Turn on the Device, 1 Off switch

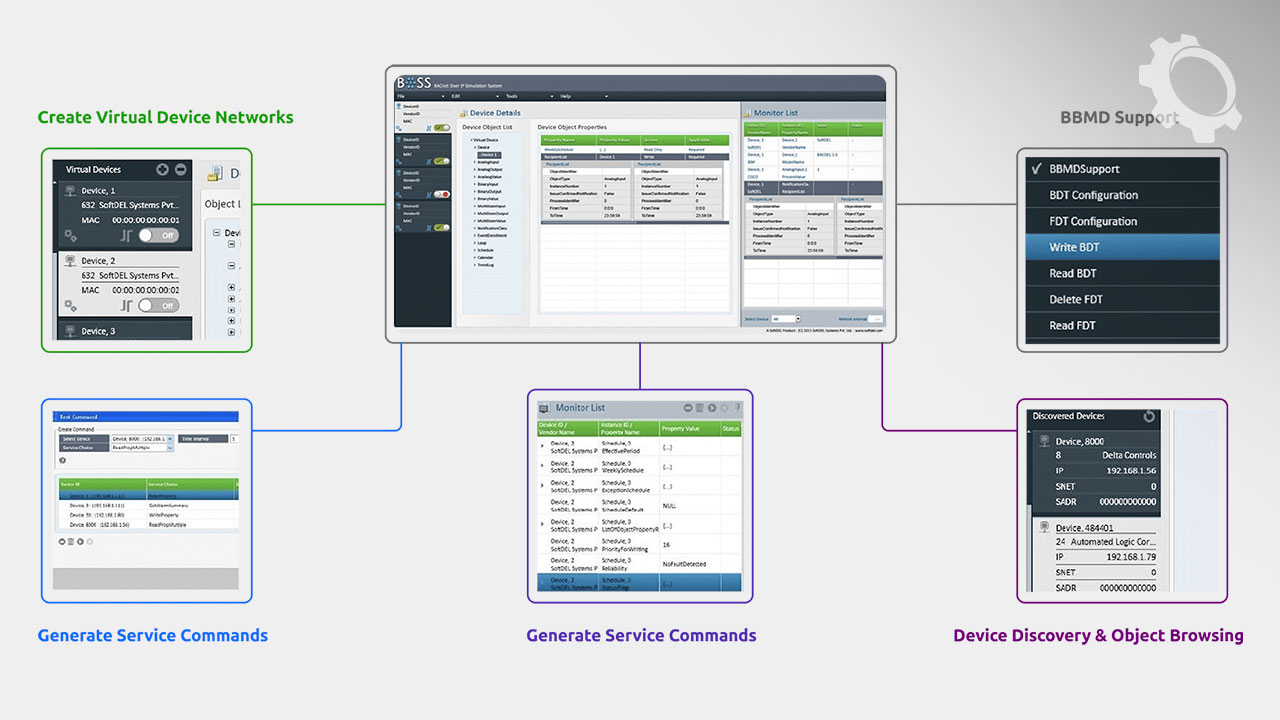158,235
